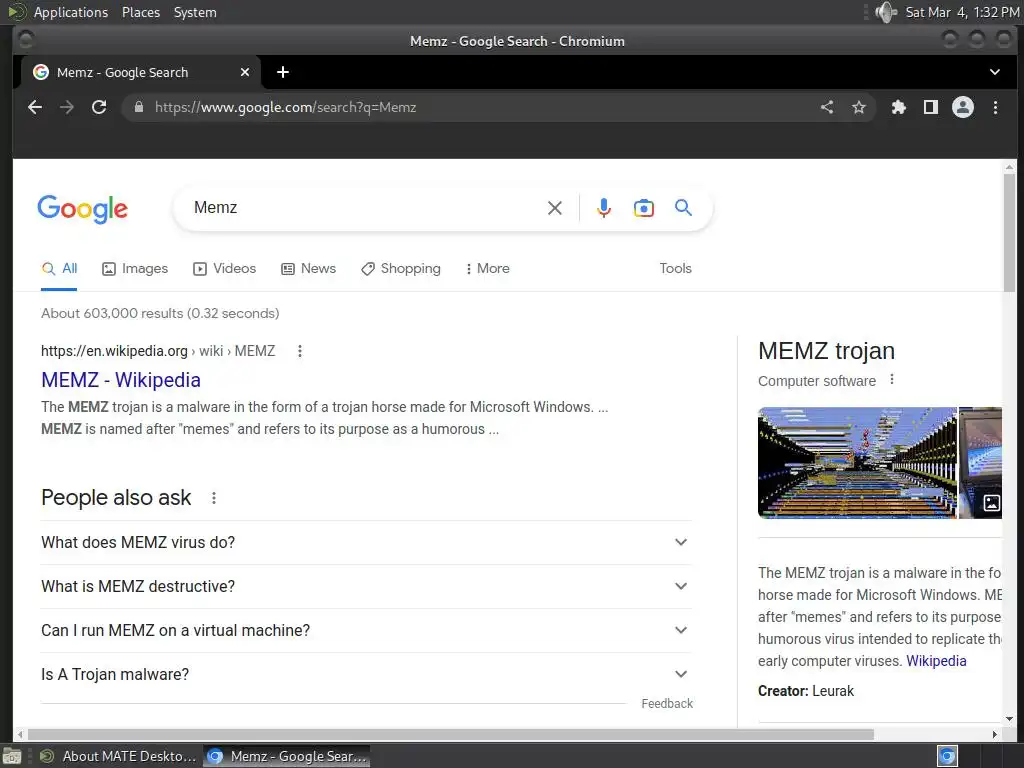Open the MEMZ trojan tunnel screenshot thumbnail
The width and height of the screenshot is (1024, 768).
tap(857, 463)
